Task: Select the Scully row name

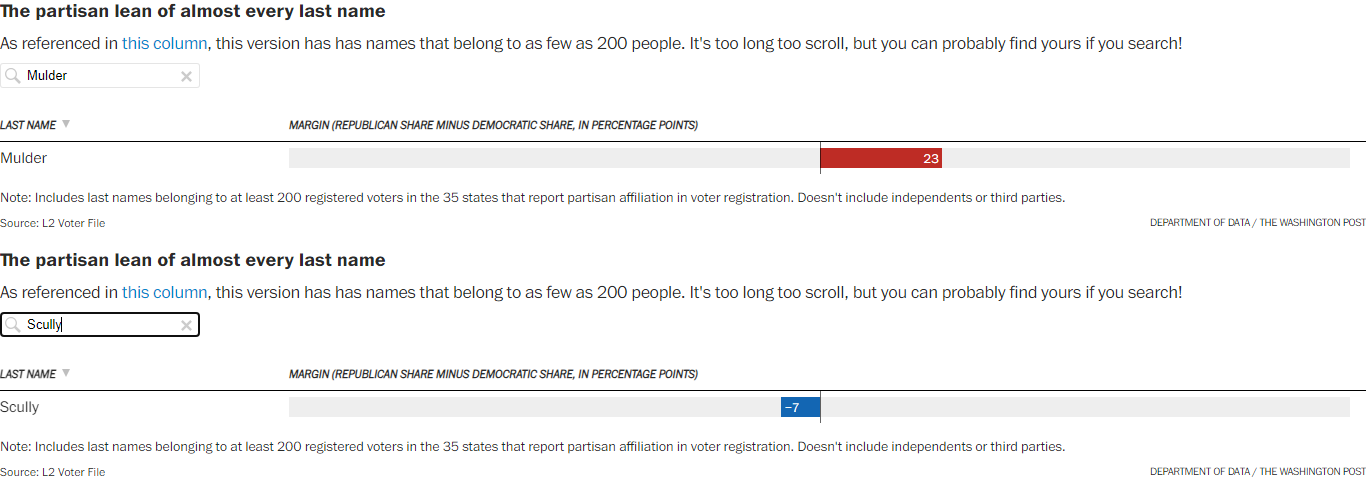Action: click(20, 407)
